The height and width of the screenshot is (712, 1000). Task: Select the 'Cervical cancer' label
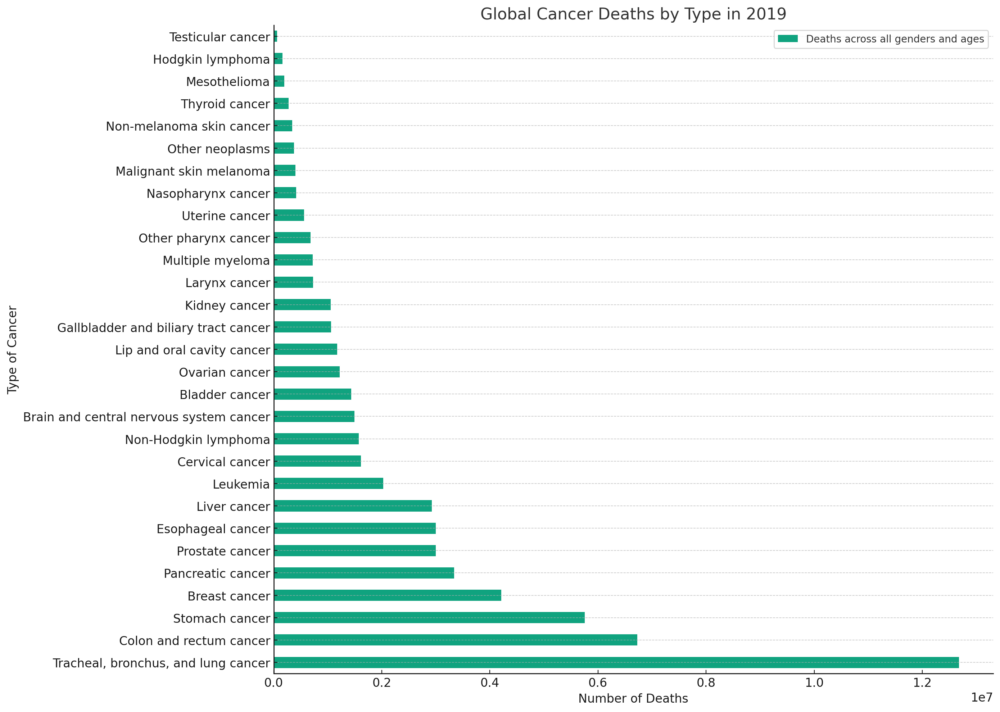pos(224,462)
